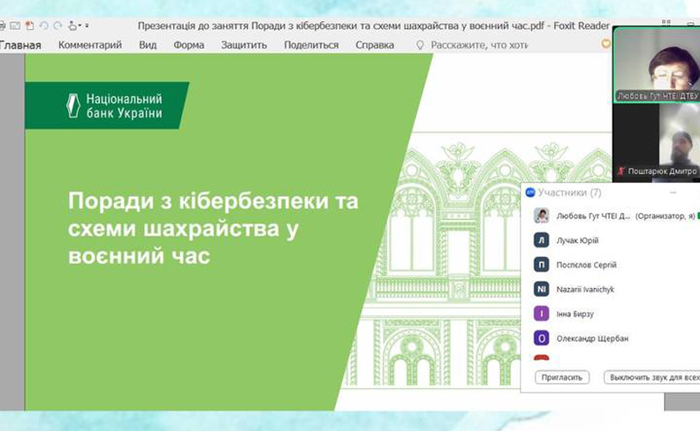The width and height of the screenshot is (700, 431).
Task: Click the lightbulb icon beside the search box
Action: pos(420,45)
